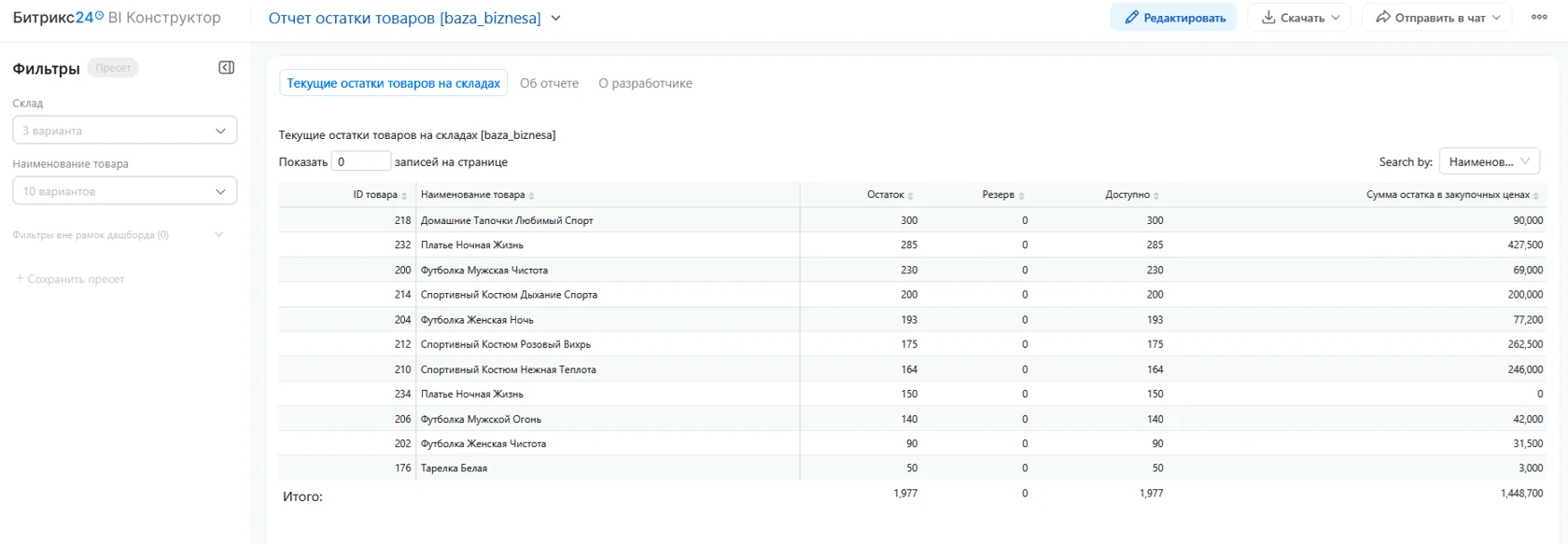Collapse the filters sidebar panel icon
Image resolution: width=1568 pixels, height=544 pixels.
tap(226, 67)
